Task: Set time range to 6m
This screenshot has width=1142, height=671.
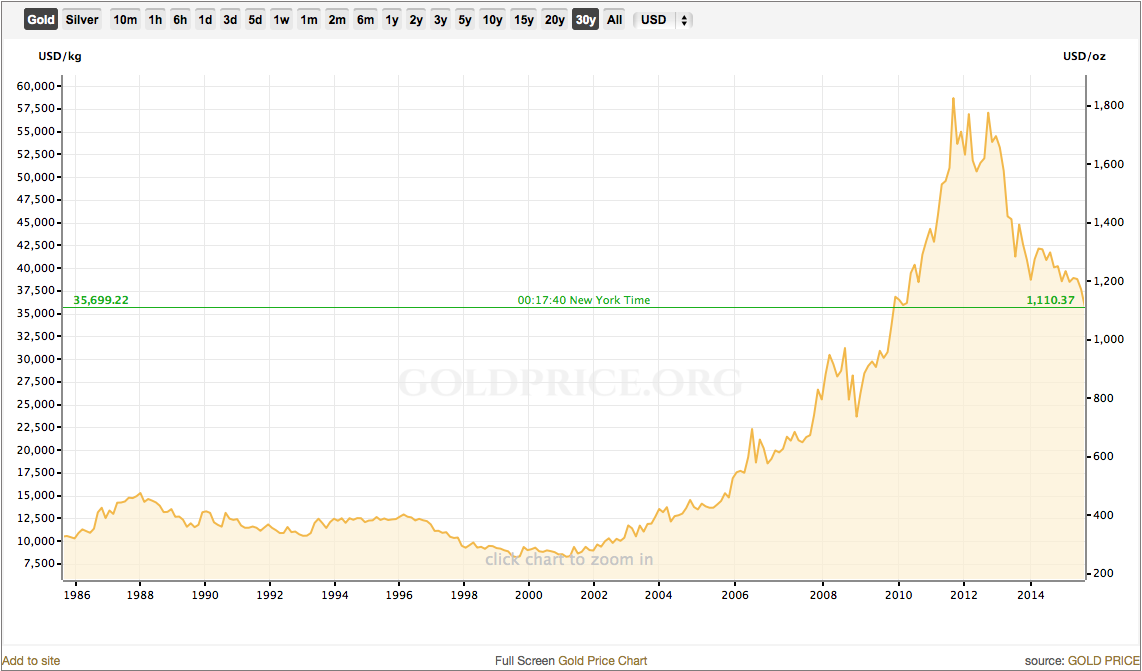Action: [366, 20]
